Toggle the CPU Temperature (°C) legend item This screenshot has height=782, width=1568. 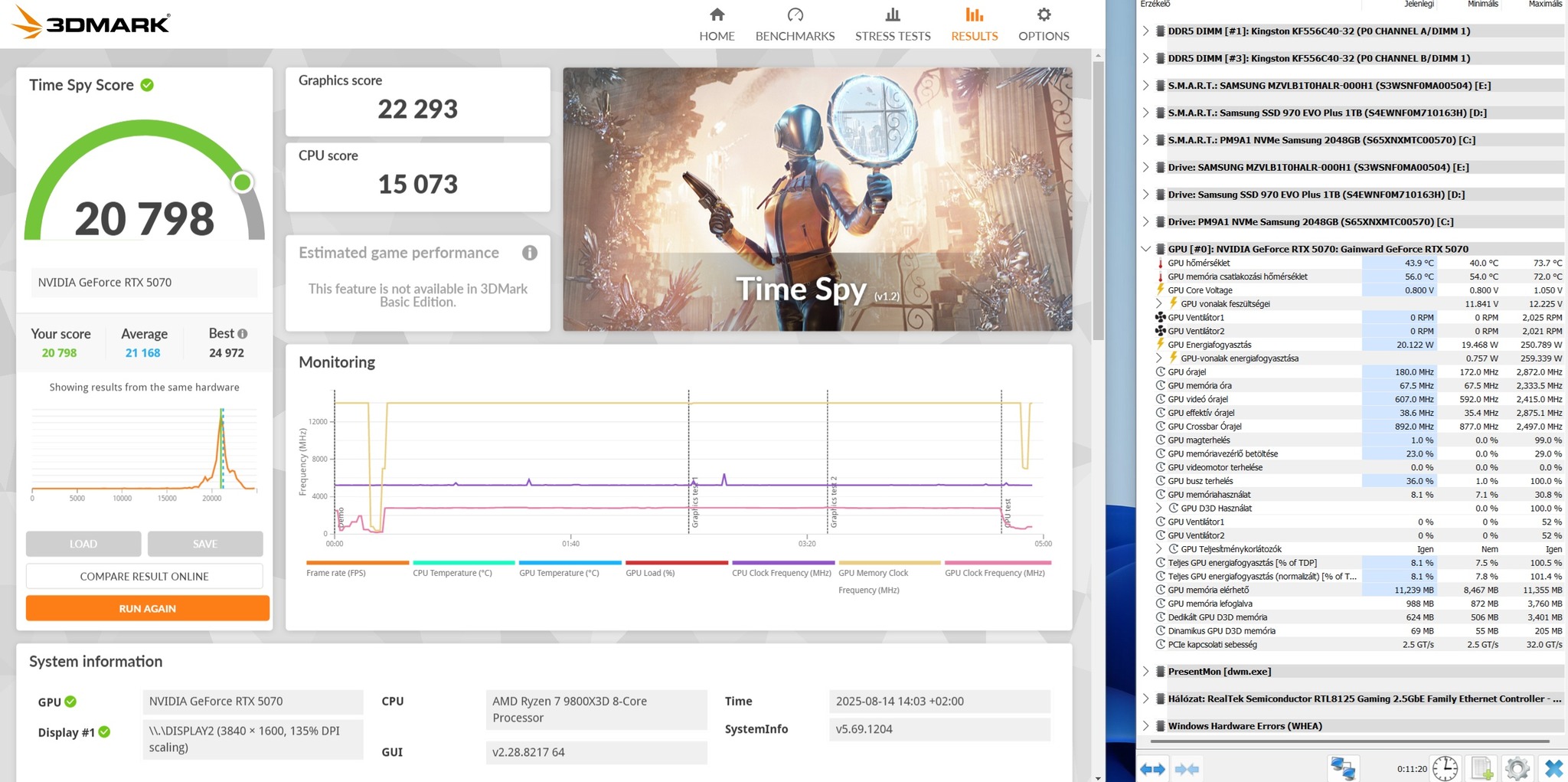click(x=463, y=569)
